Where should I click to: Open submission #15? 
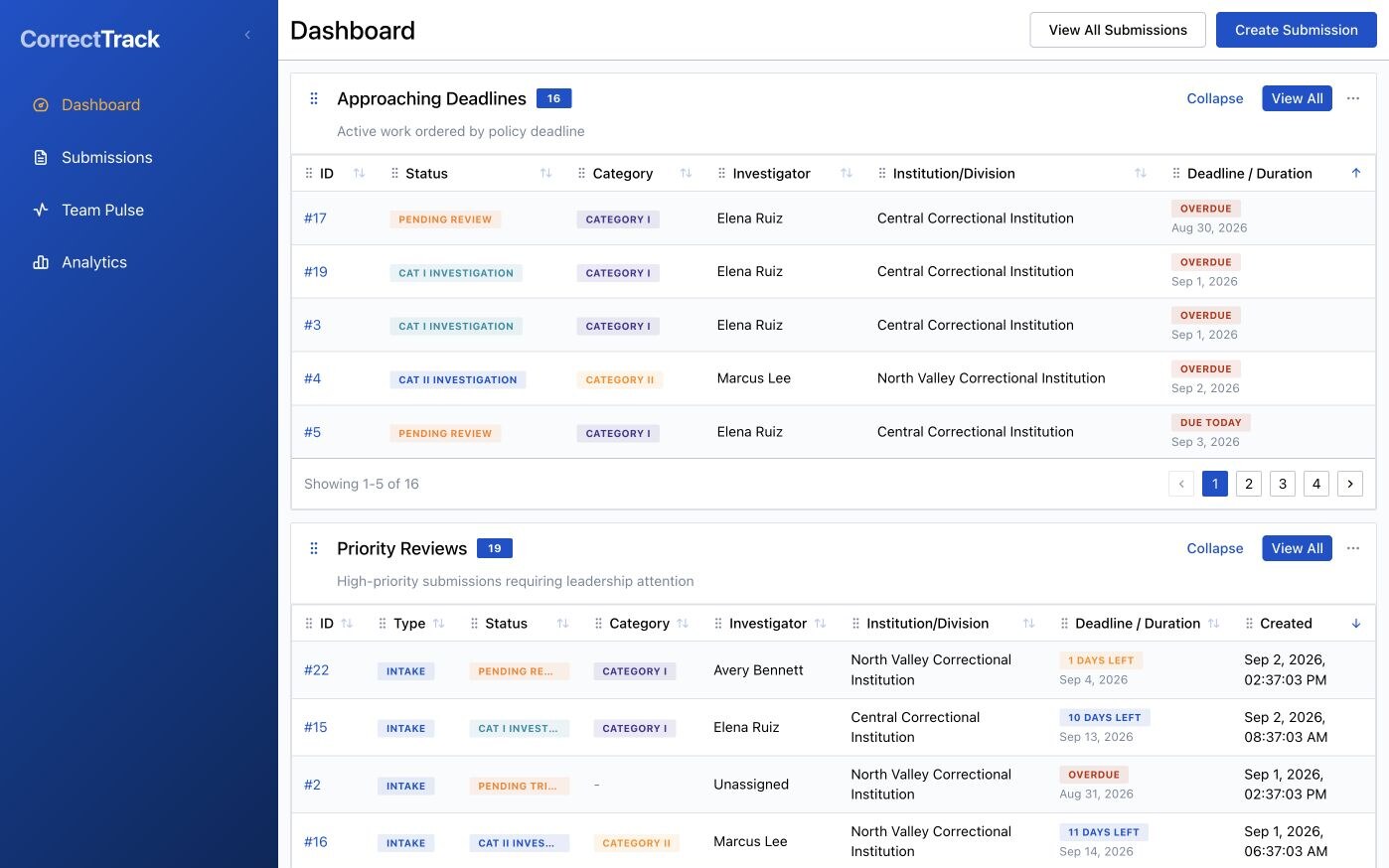(315, 727)
